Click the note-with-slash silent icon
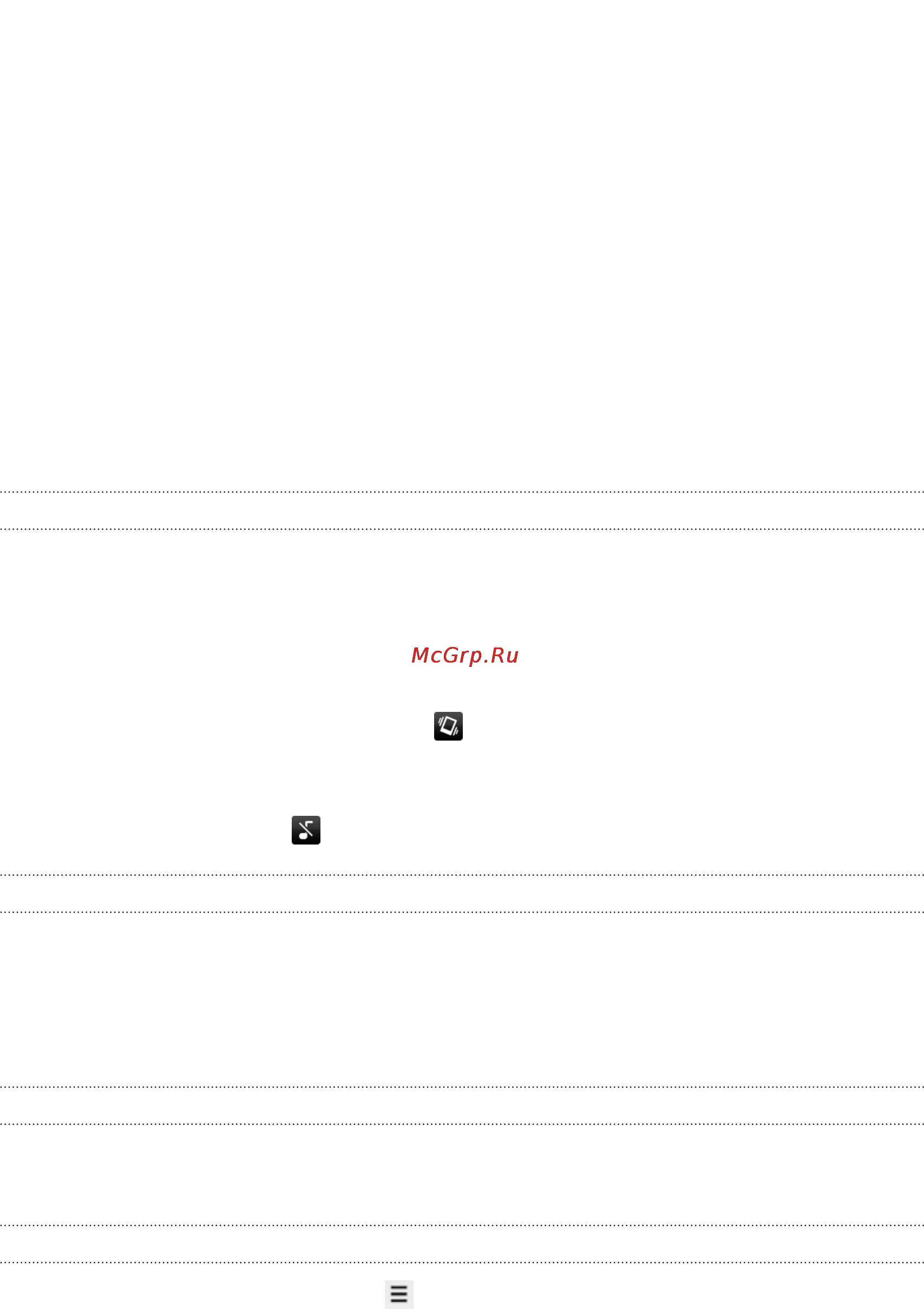The image size is (924, 1309). (x=306, y=829)
